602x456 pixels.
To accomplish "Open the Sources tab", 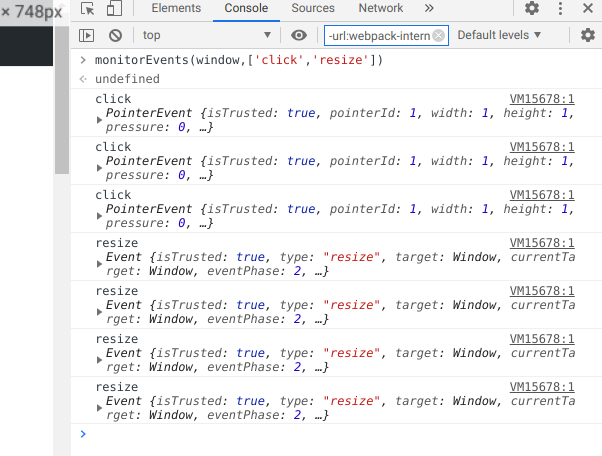I will click(x=313, y=8).
